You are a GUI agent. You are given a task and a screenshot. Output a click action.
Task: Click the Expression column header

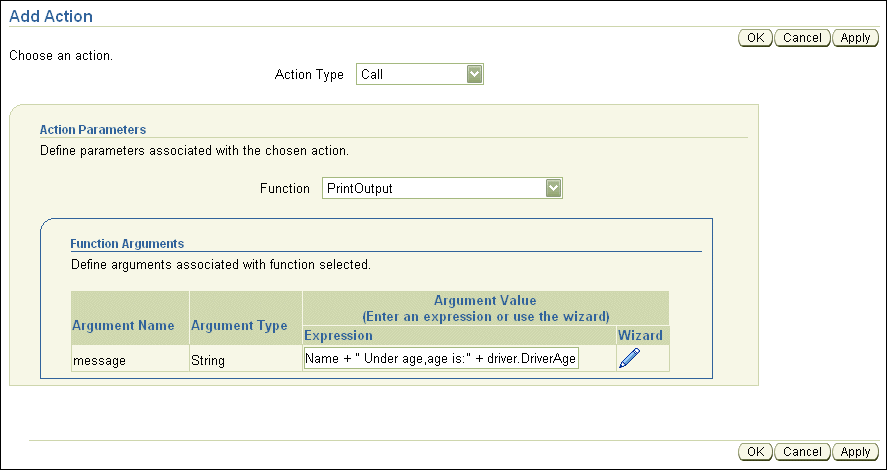click(x=338, y=335)
